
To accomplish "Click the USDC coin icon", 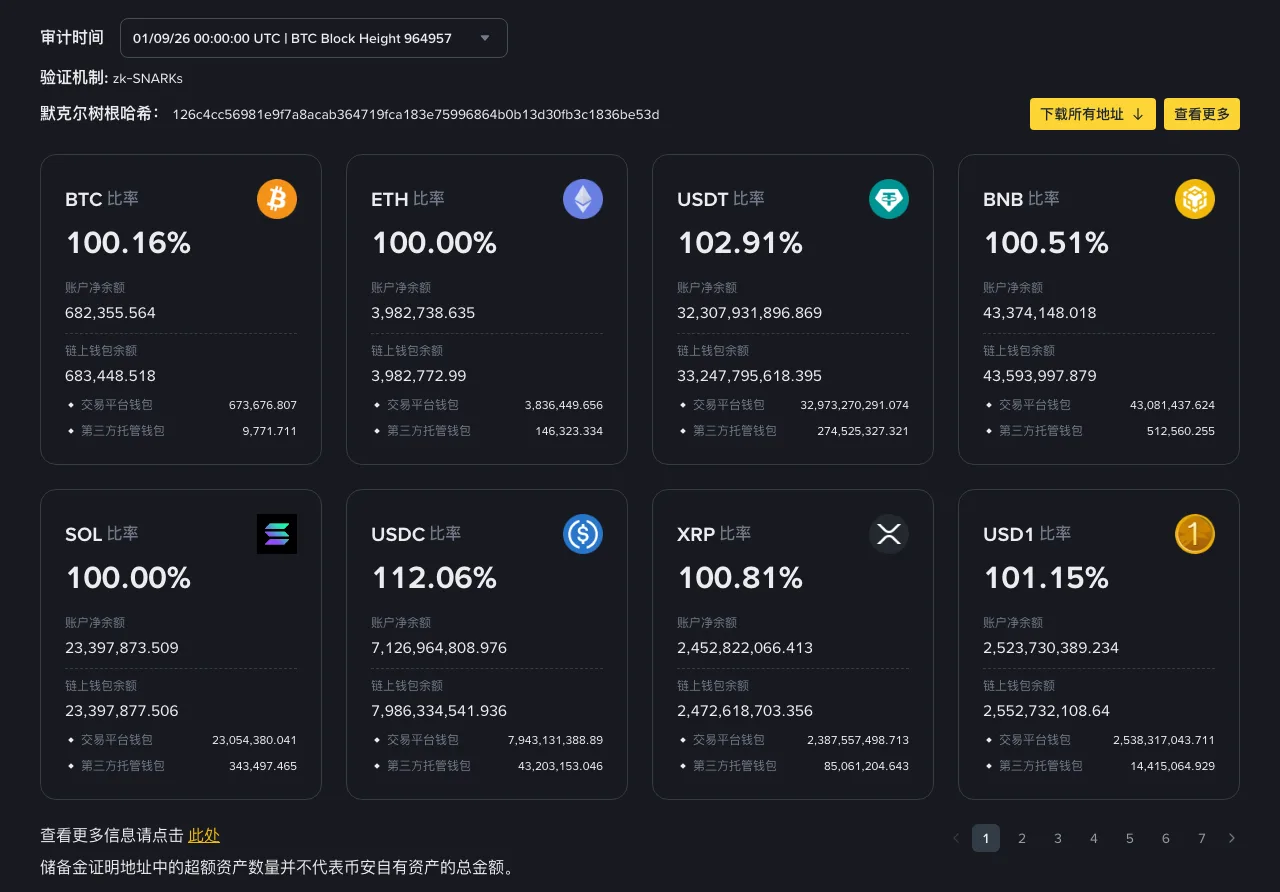I will pyautogui.click(x=583, y=534).
